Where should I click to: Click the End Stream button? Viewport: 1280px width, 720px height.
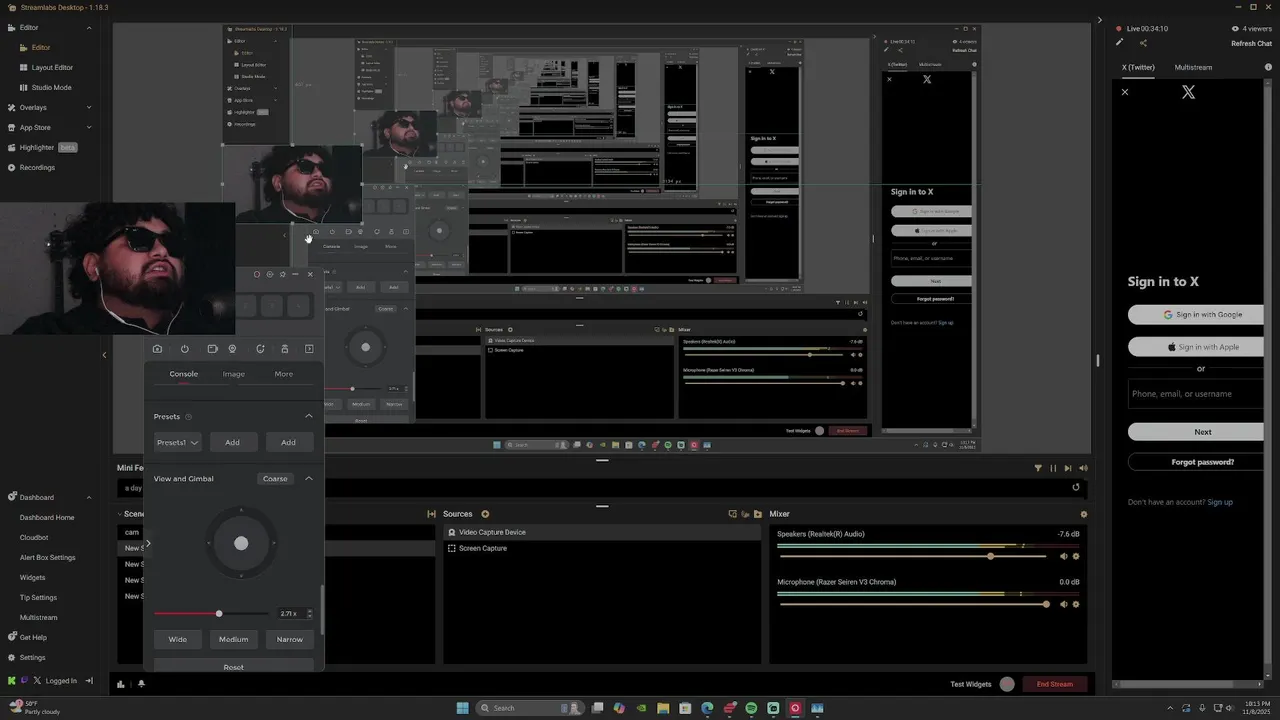[1054, 684]
